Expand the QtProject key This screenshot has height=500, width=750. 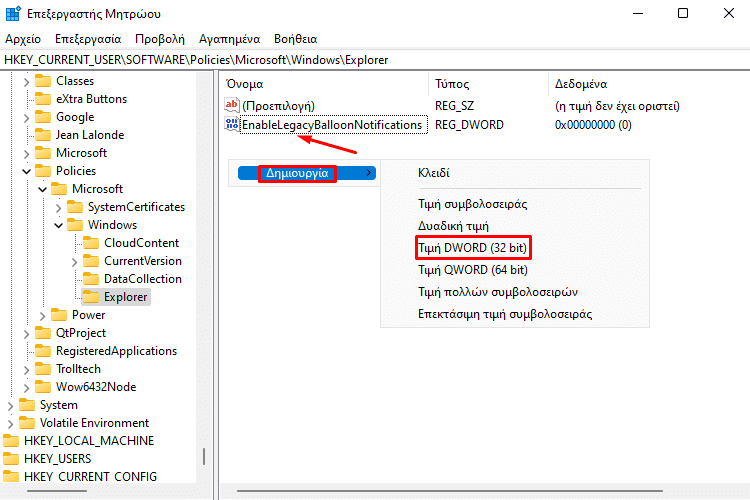pos(27,334)
